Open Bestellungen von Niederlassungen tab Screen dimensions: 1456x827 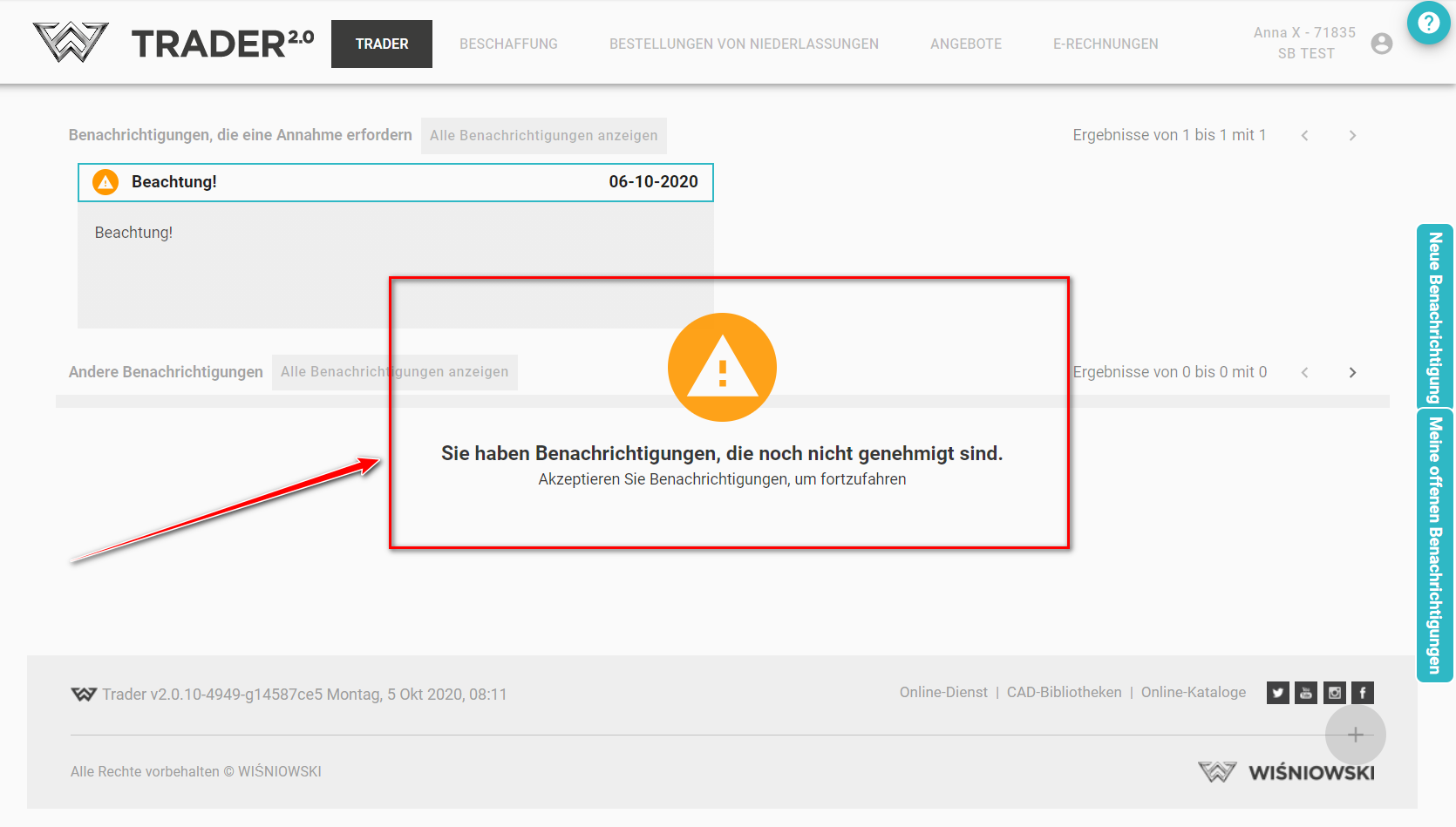click(x=744, y=44)
